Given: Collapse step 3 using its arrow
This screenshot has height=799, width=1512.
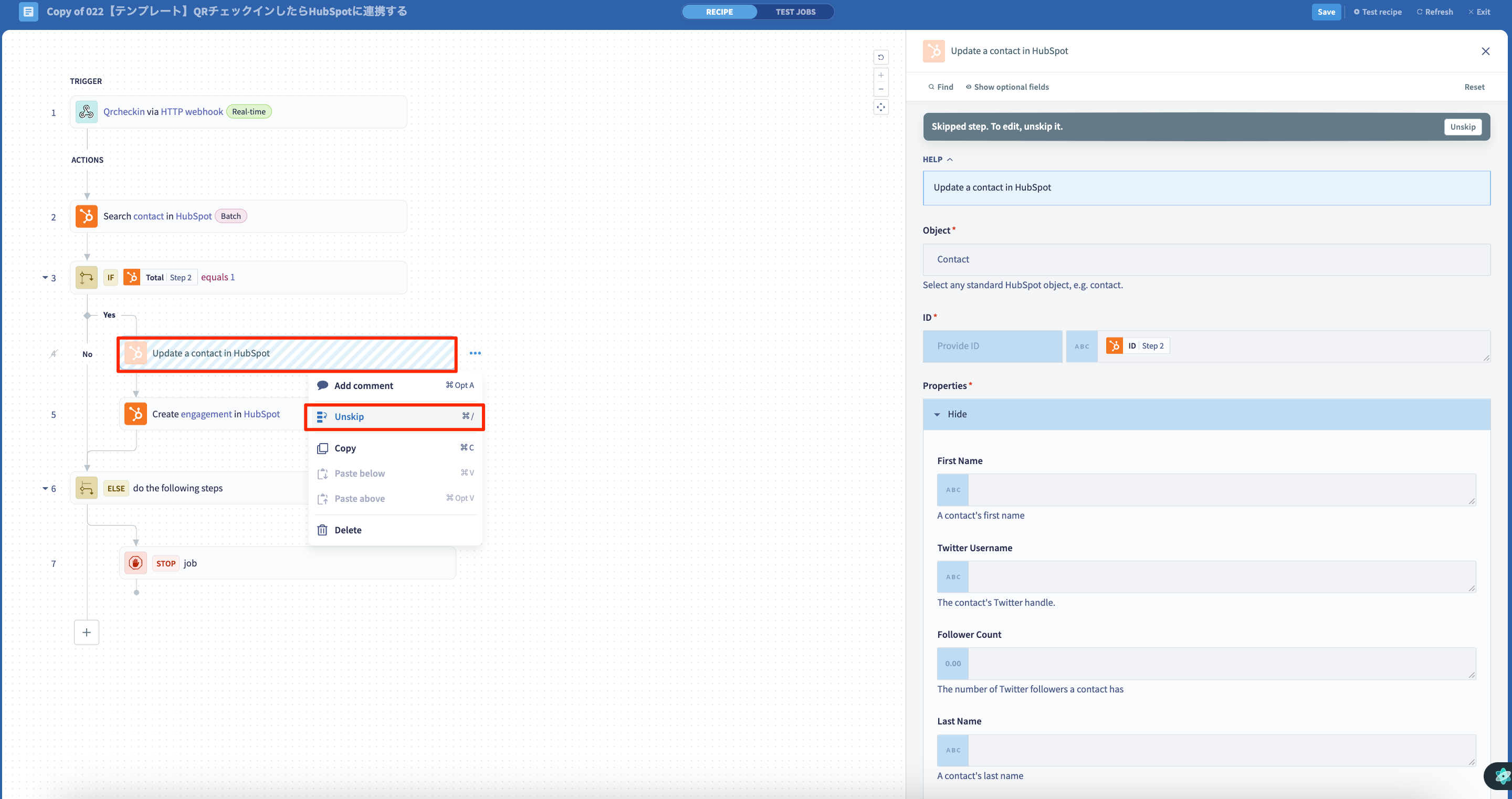Looking at the screenshot, I should tap(45, 277).
